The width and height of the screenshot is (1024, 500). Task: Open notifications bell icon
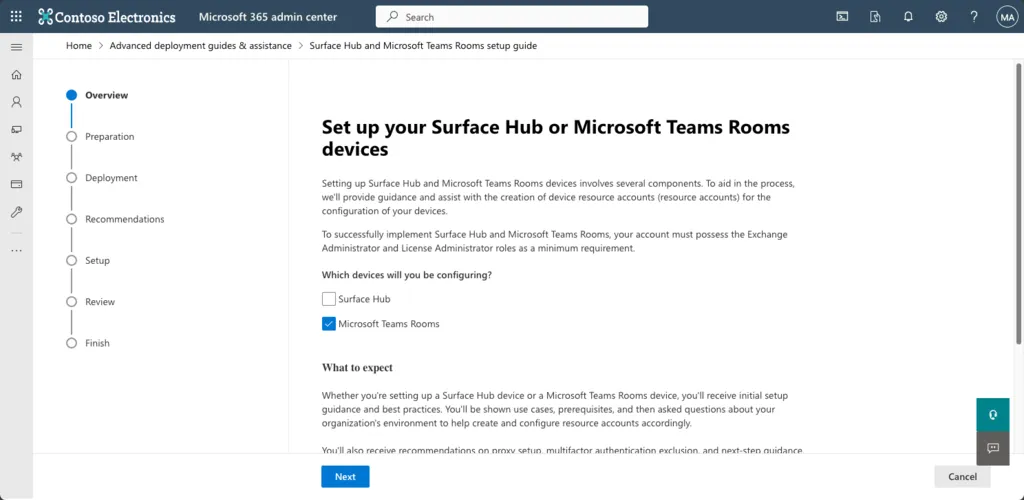908,17
